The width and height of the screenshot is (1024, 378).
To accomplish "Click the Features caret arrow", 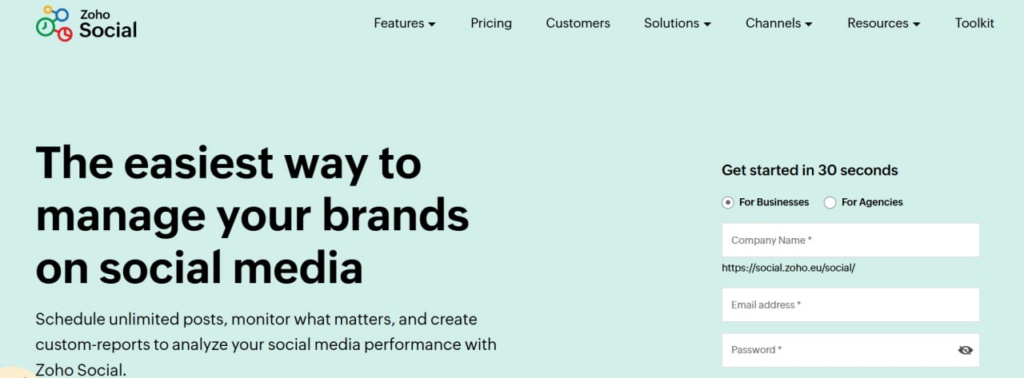I will (x=432, y=25).
